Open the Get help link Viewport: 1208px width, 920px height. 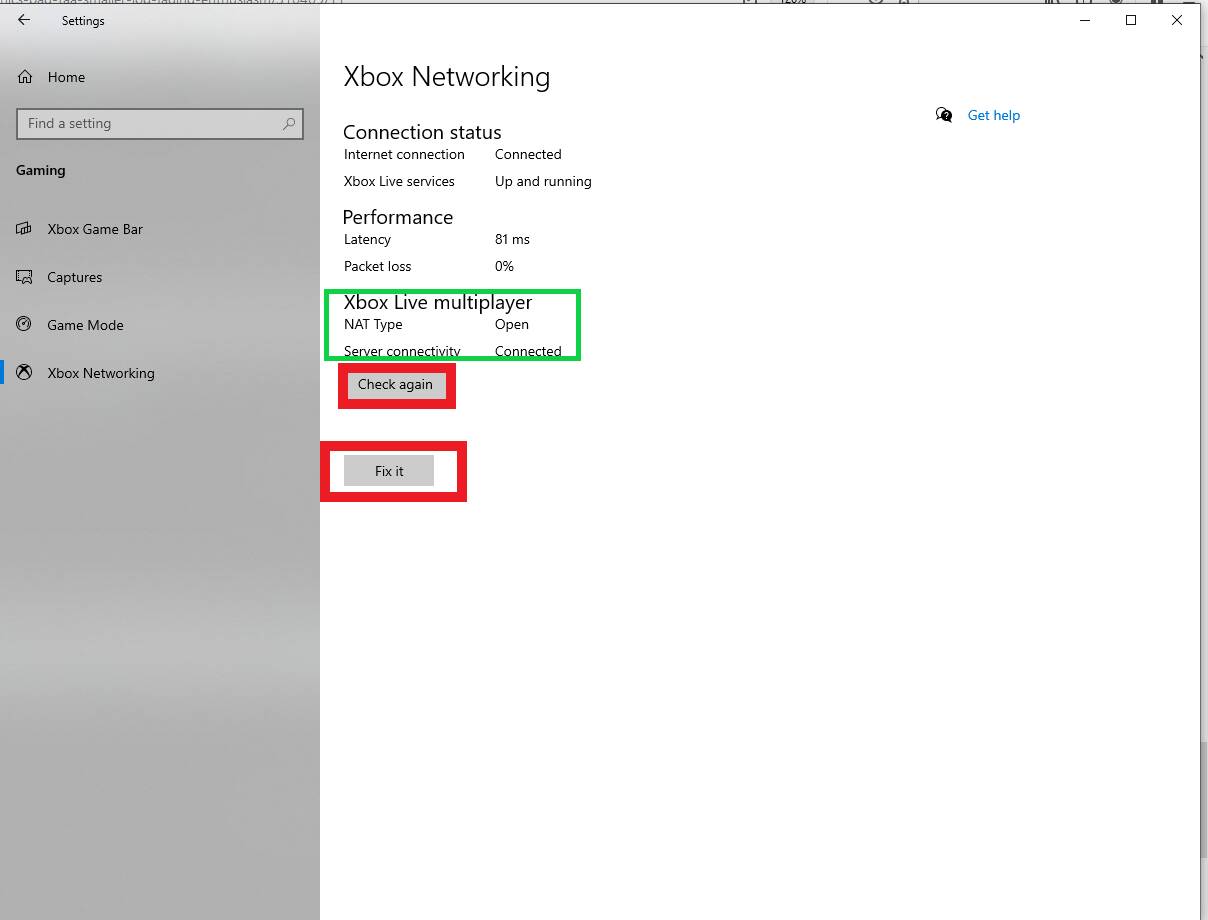coord(994,115)
